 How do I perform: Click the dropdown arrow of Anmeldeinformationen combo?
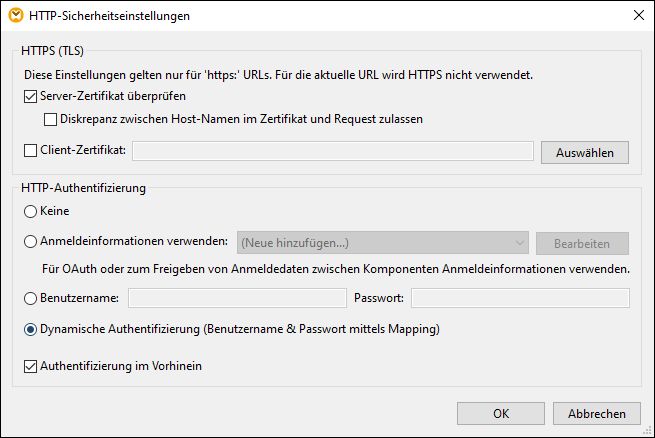coord(519,243)
